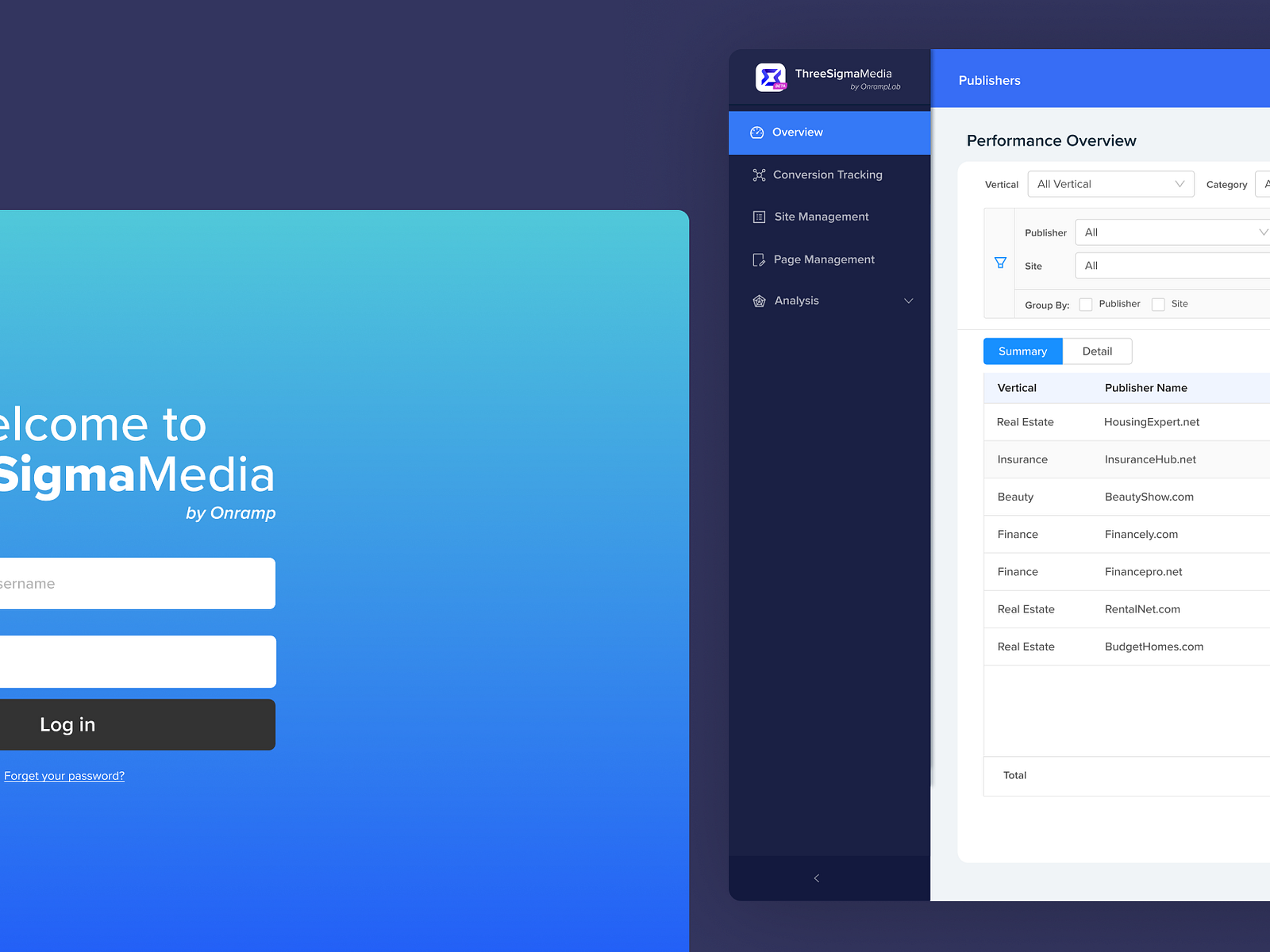Select the Summary tab

pyautogui.click(x=1022, y=351)
